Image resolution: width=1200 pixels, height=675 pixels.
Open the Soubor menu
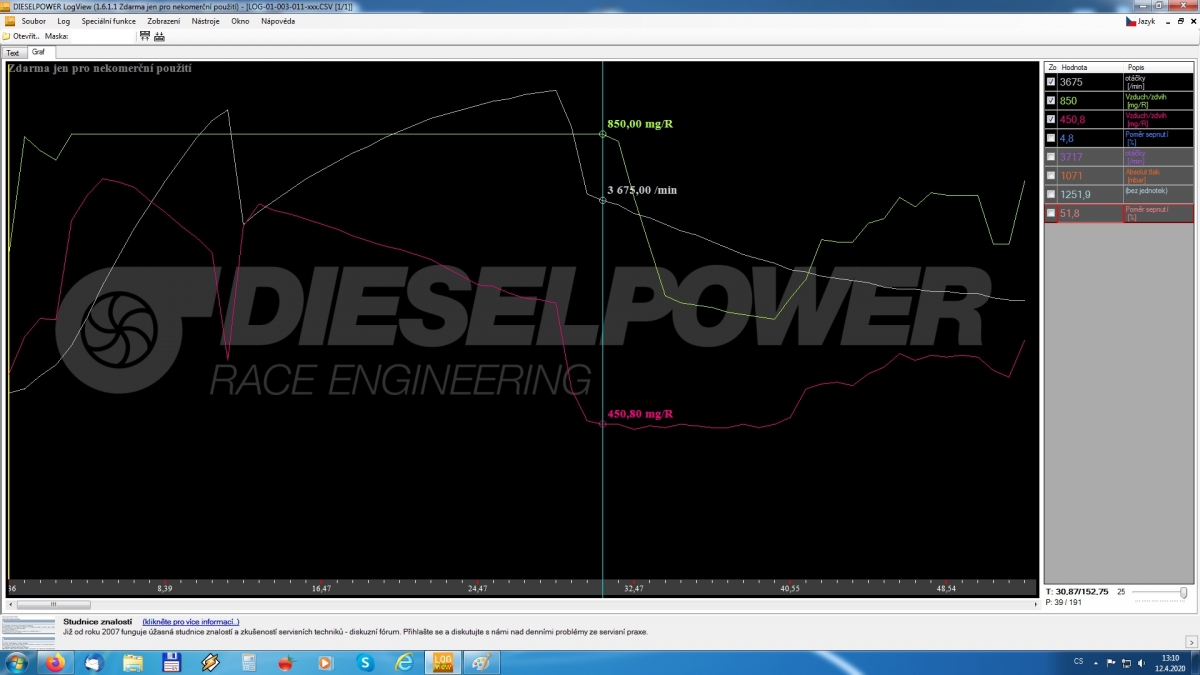(x=34, y=21)
